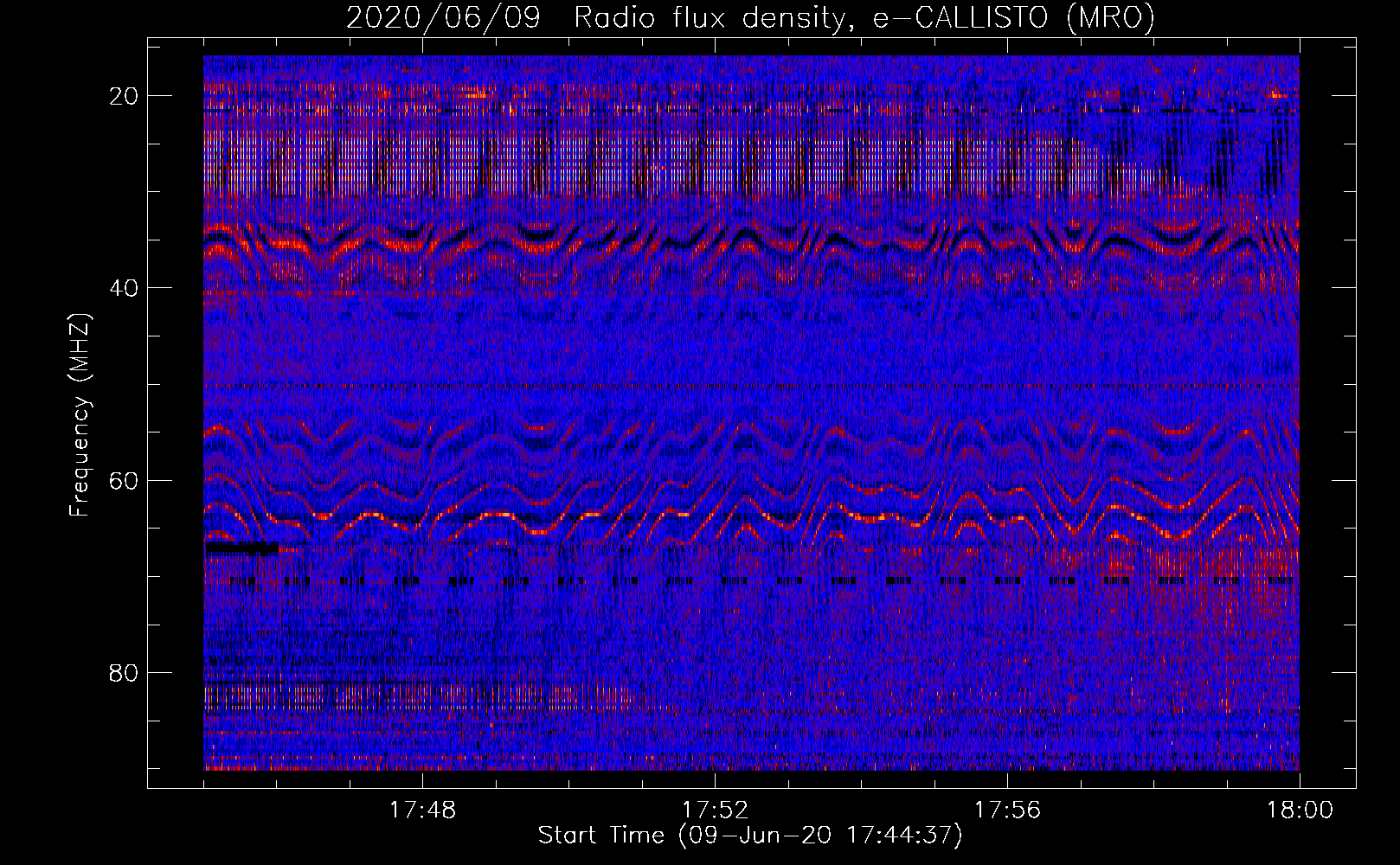Click the 60 MHz tick label
Image resolution: width=1400 pixels, height=865 pixels.
(124, 480)
